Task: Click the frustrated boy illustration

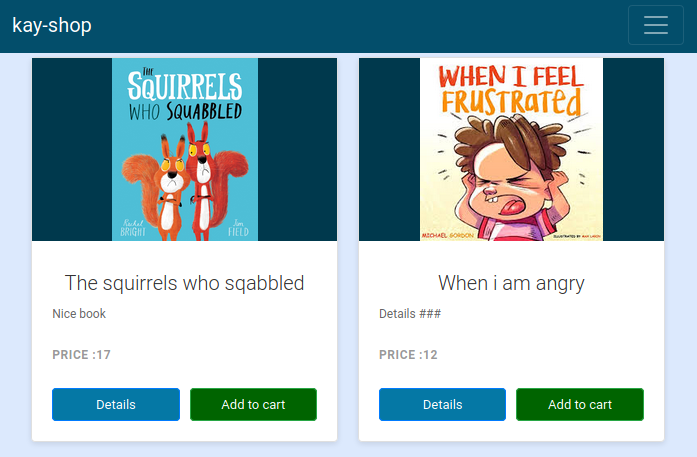Action: click(510, 170)
